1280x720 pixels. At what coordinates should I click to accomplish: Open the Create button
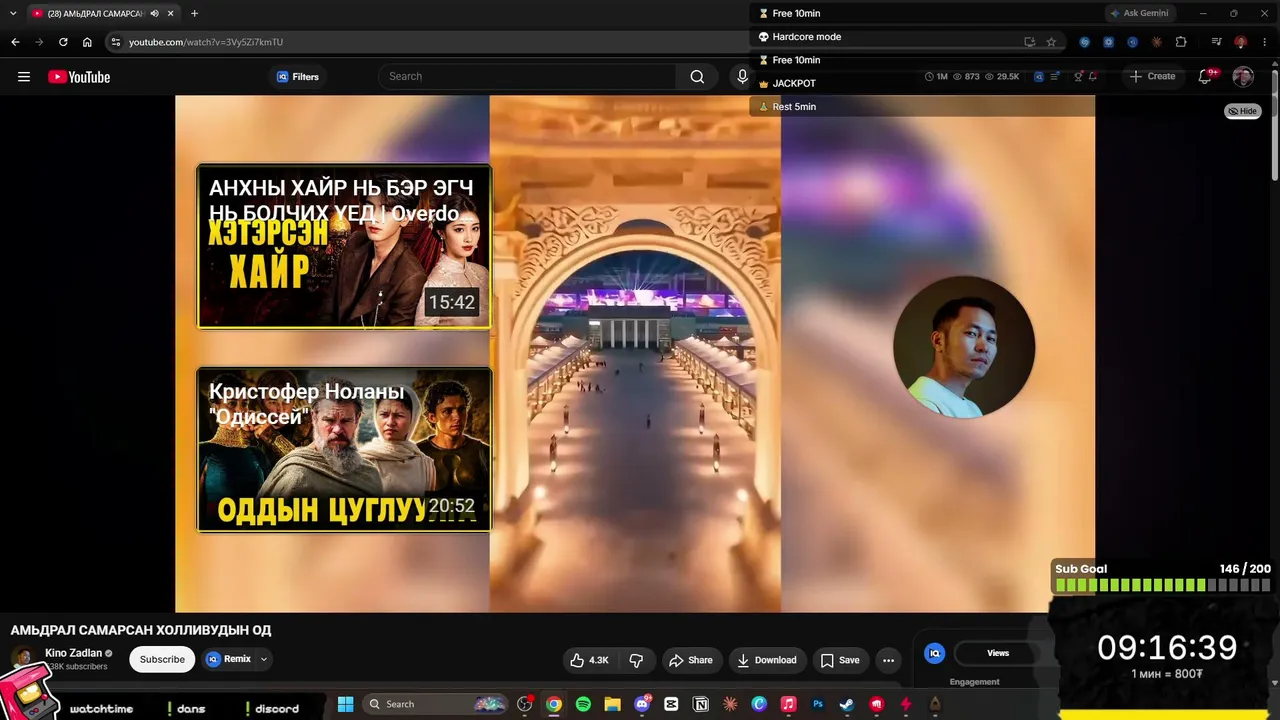(x=1152, y=77)
